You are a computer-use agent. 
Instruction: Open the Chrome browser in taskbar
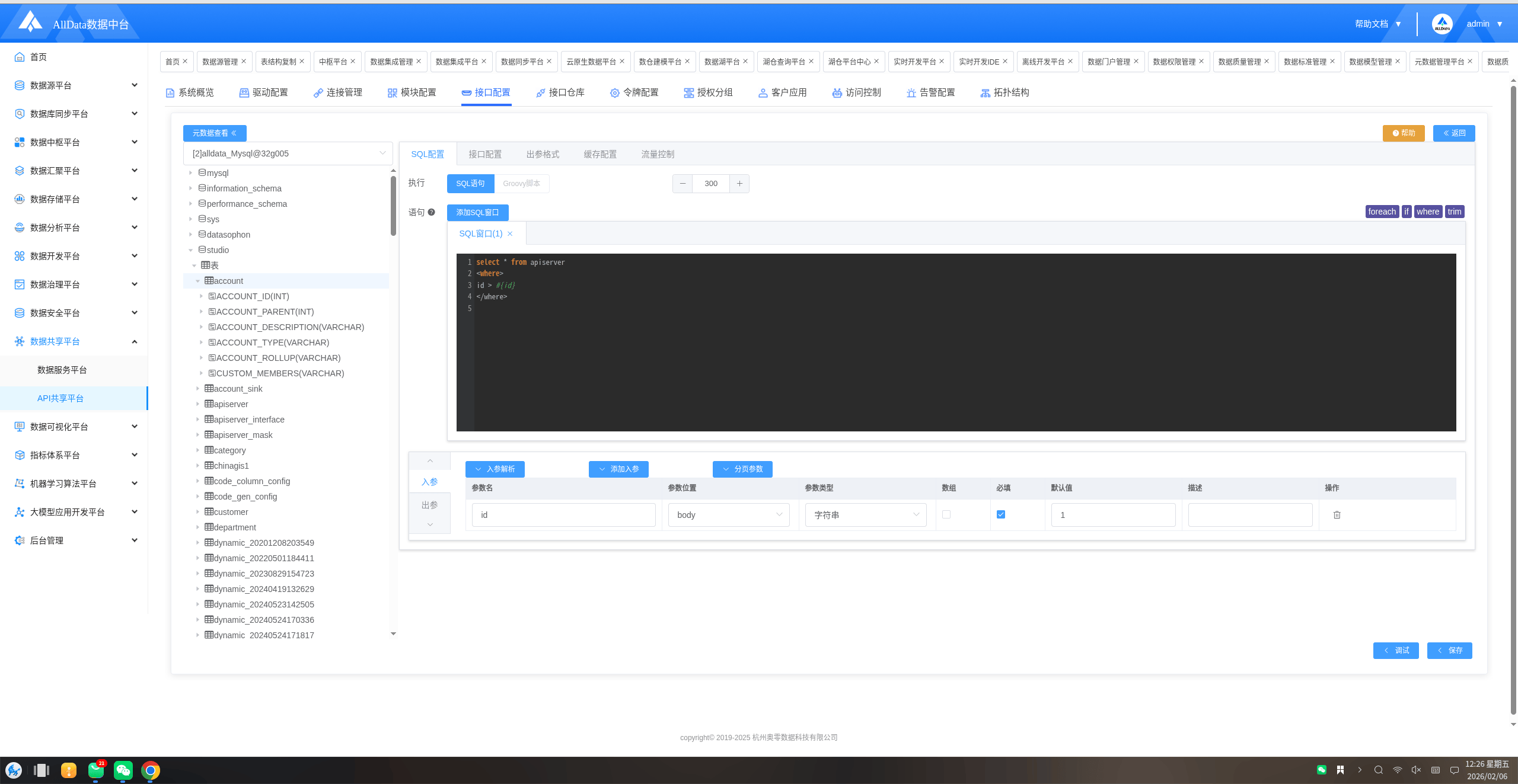151,770
